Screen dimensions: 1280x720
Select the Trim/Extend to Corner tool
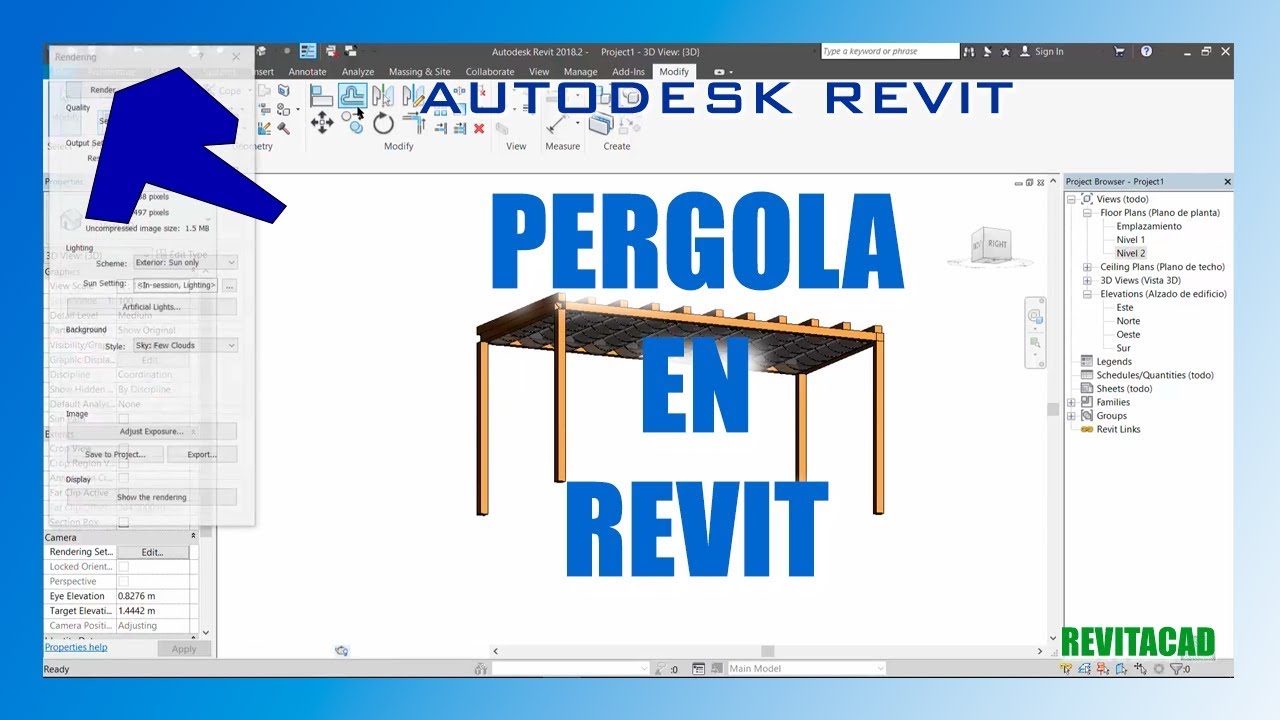[x=414, y=124]
